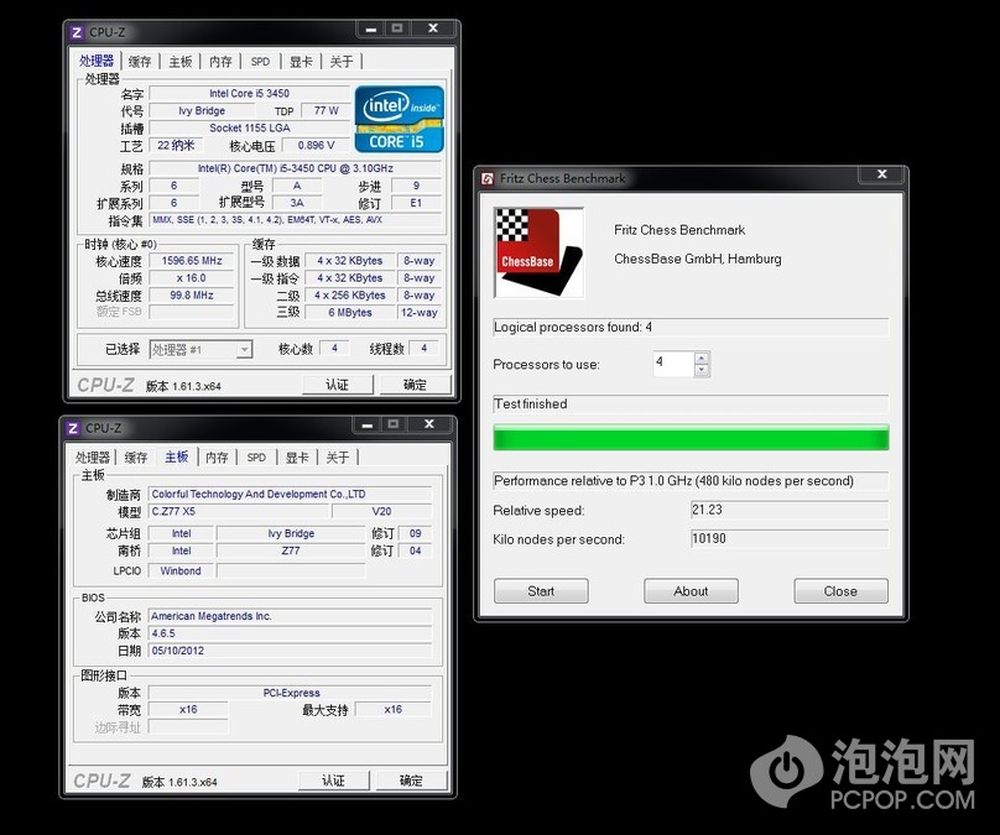Decrease processors to use with down arrow
Image resolution: width=1000 pixels, height=835 pixels.
pos(702,370)
